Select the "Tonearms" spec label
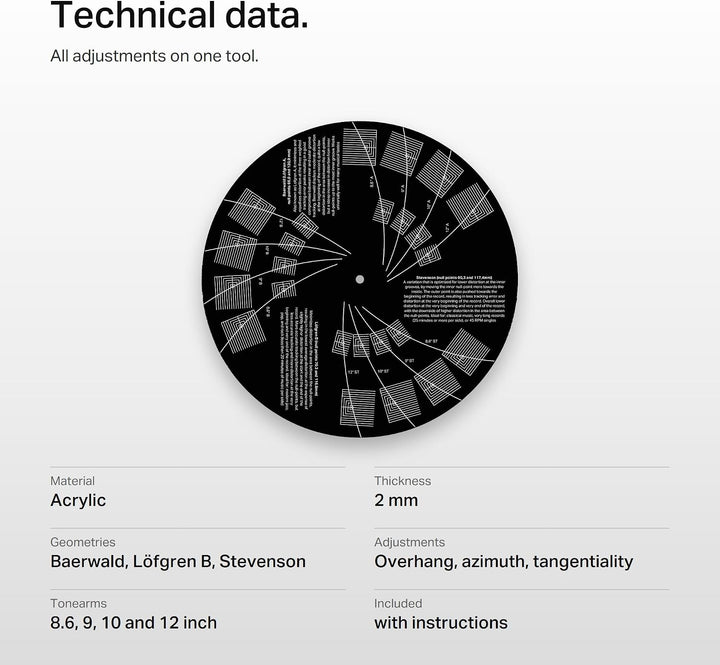 click(79, 603)
